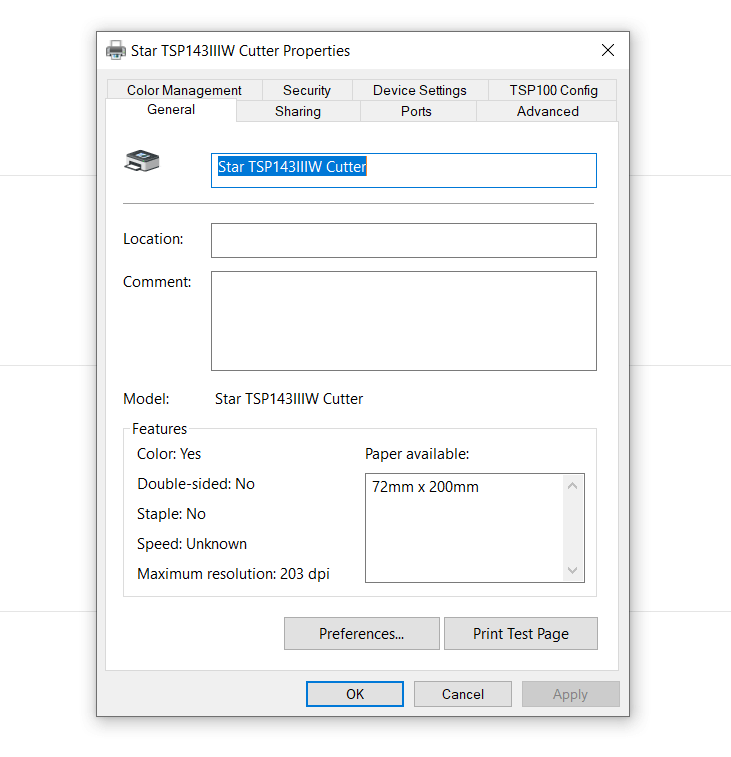Image resolution: width=731 pixels, height=757 pixels.
Task: Switch to the Color Management tab
Action: click(184, 90)
